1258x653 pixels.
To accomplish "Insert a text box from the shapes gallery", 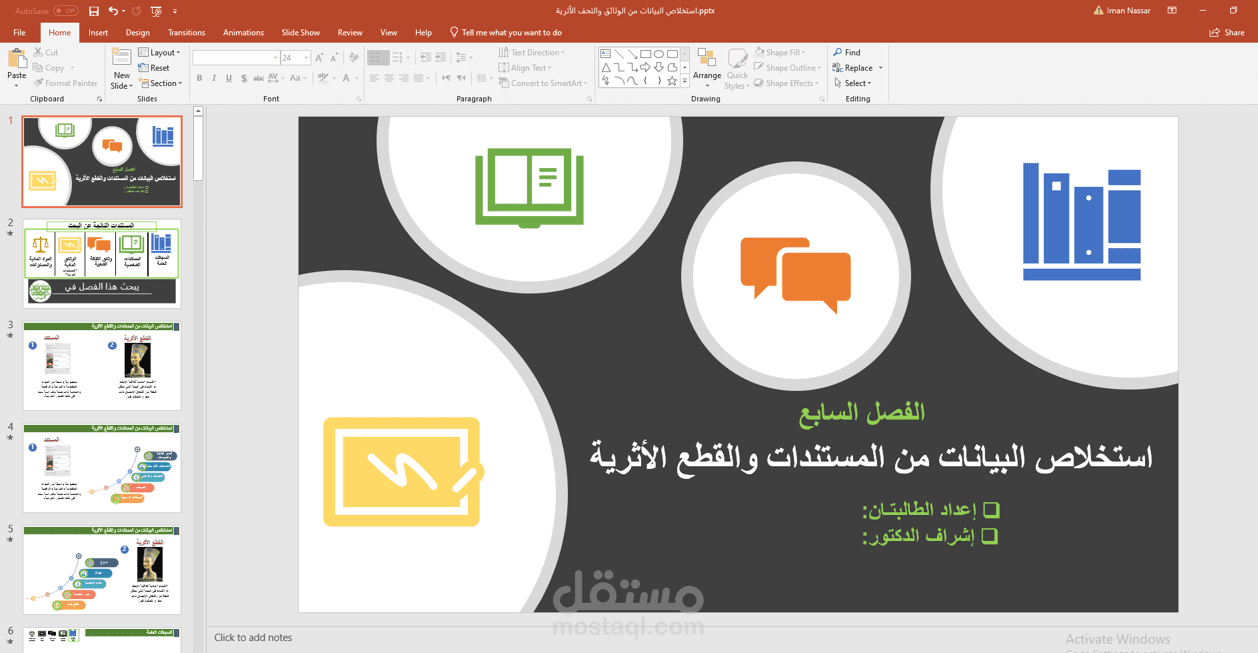I will (606, 53).
